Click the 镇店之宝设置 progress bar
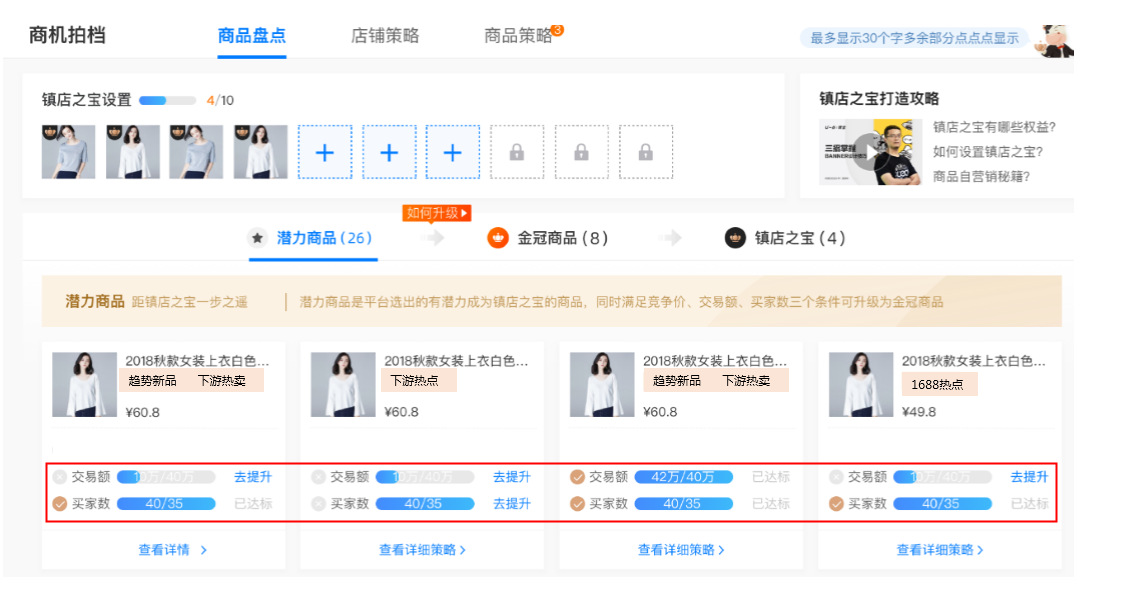Image resolution: width=1130 pixels, height=608 pixels. point(167,100)
